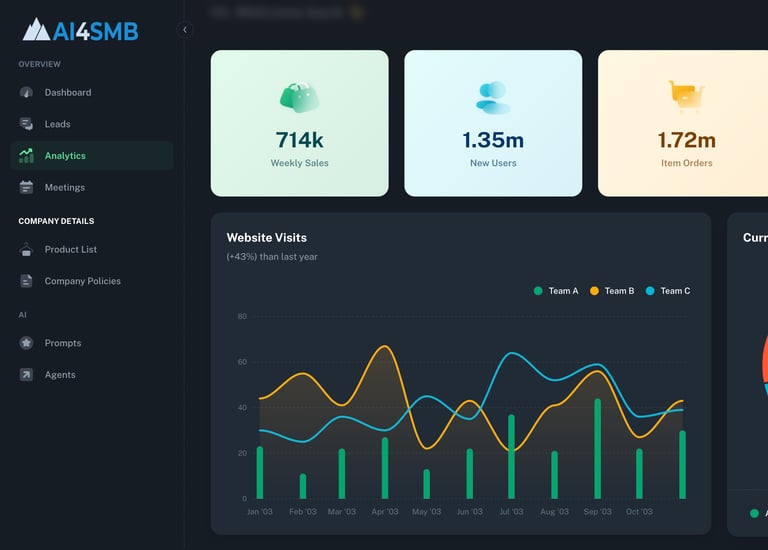Image resolution: width=768 pixels, height=550 pixels.
Task: Click the Item Orders label
Action: coord(686,163)
